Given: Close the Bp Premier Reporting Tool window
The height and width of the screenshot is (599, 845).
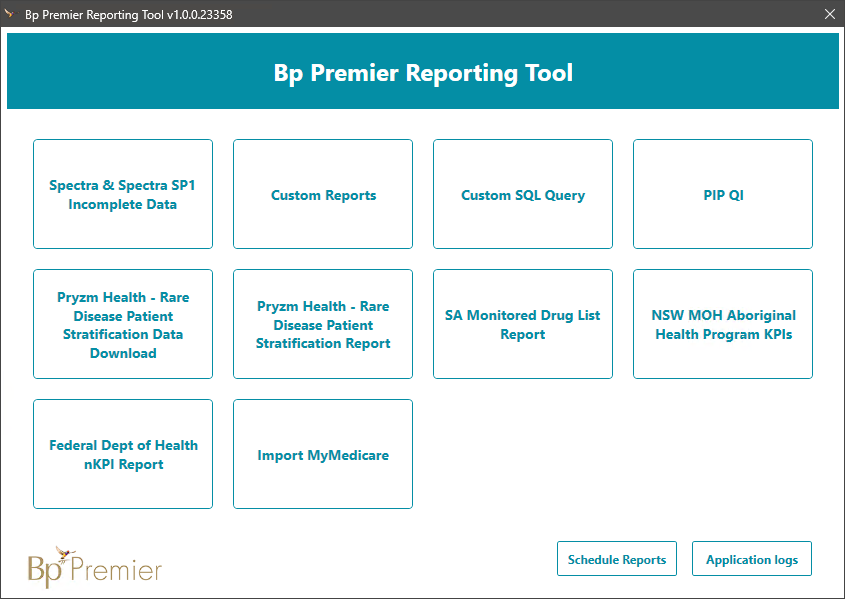Looking at the screenshot, I should pos(830,14).
